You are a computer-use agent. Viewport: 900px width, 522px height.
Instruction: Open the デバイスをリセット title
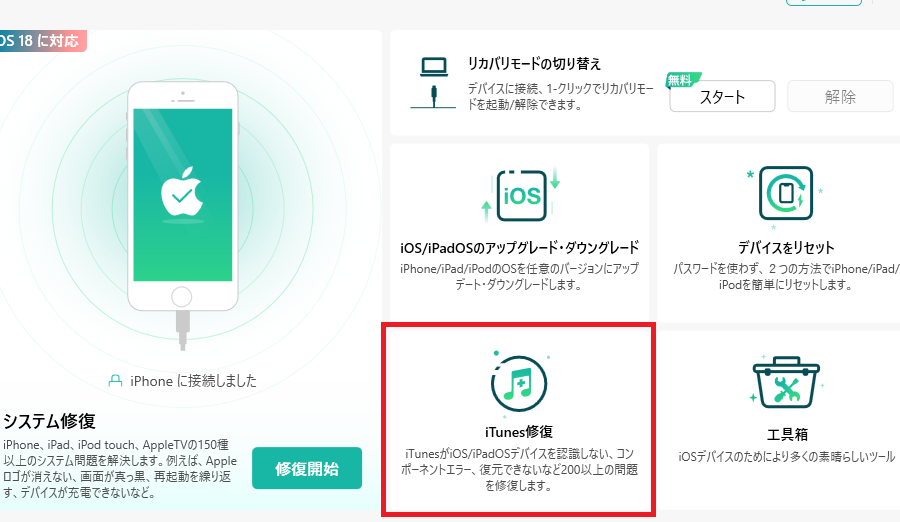[785, 247]
